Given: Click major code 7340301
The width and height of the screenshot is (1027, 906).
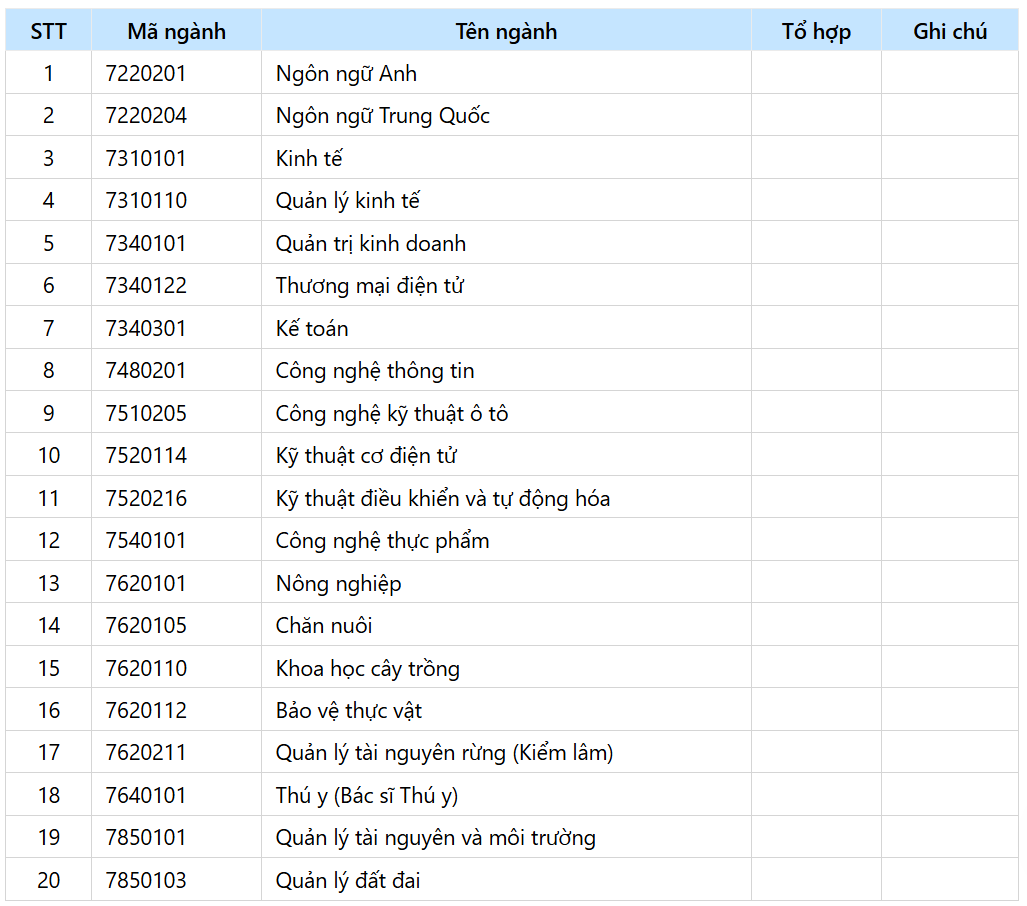Looking at the screenshot, I should (146, 329).
